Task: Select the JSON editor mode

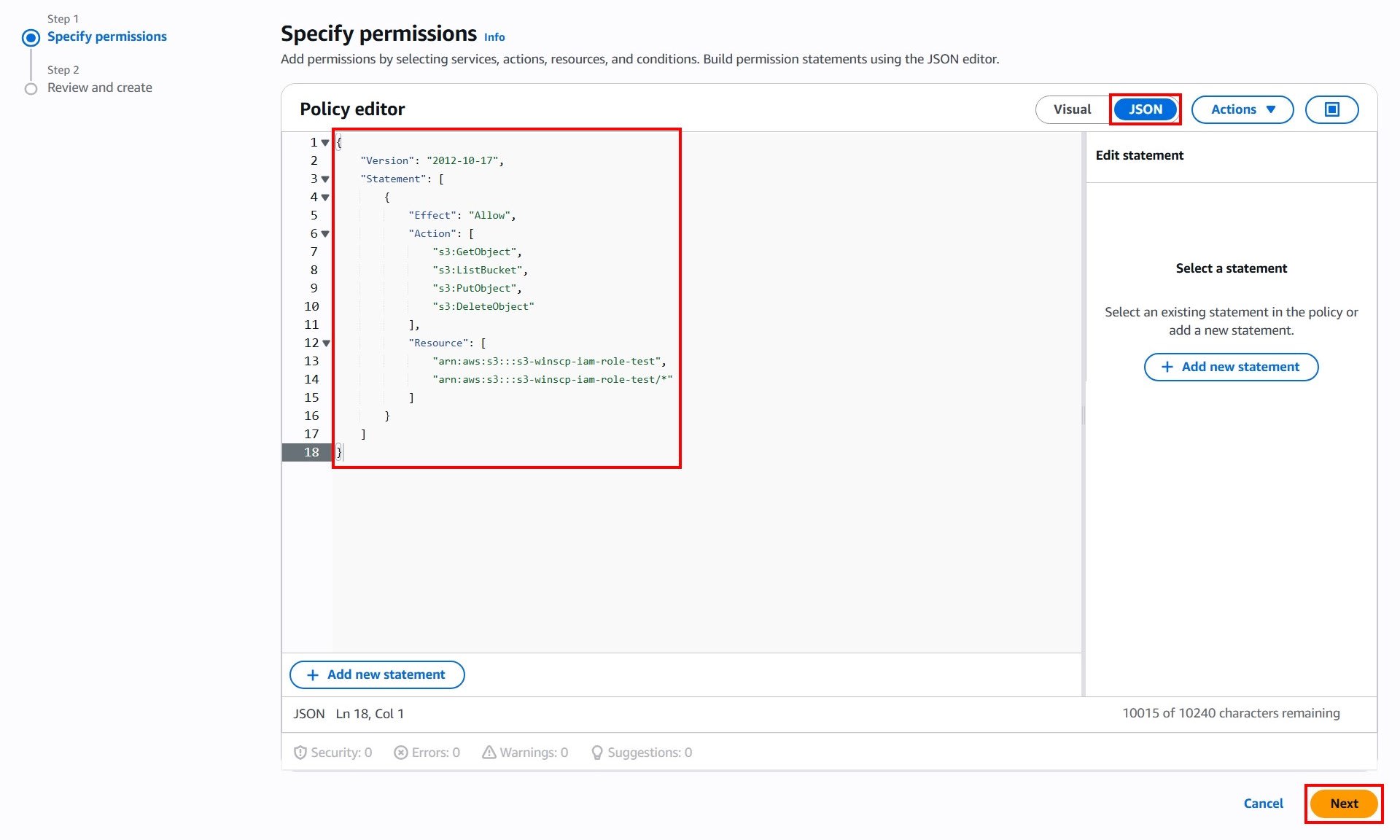Action: 1145,109
